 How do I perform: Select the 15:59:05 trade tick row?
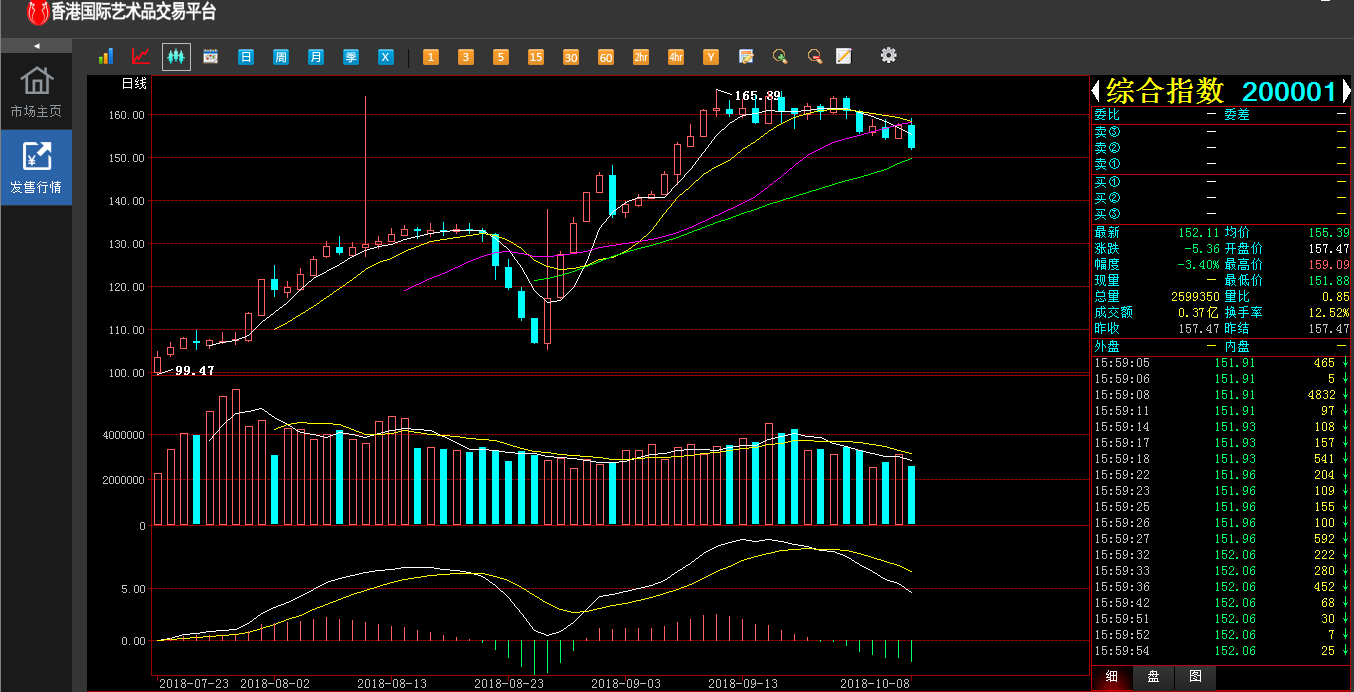click(1221, 363)
